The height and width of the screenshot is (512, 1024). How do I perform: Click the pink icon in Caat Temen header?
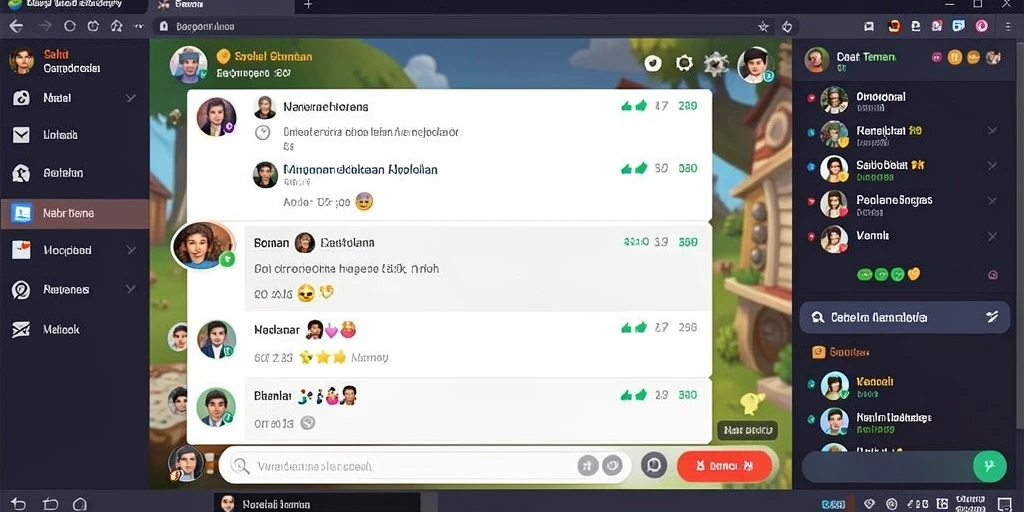coord(937,57)
